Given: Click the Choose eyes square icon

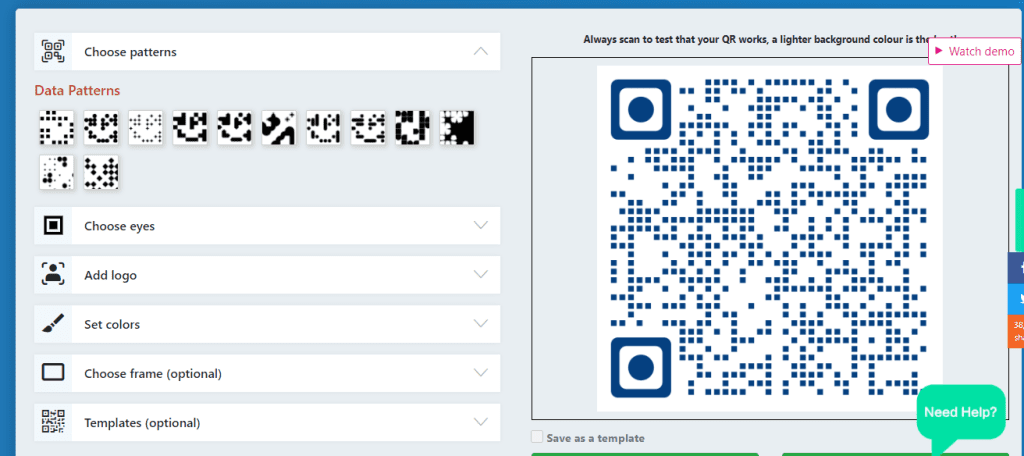Looking at the screenshot, I should [53, 226].
